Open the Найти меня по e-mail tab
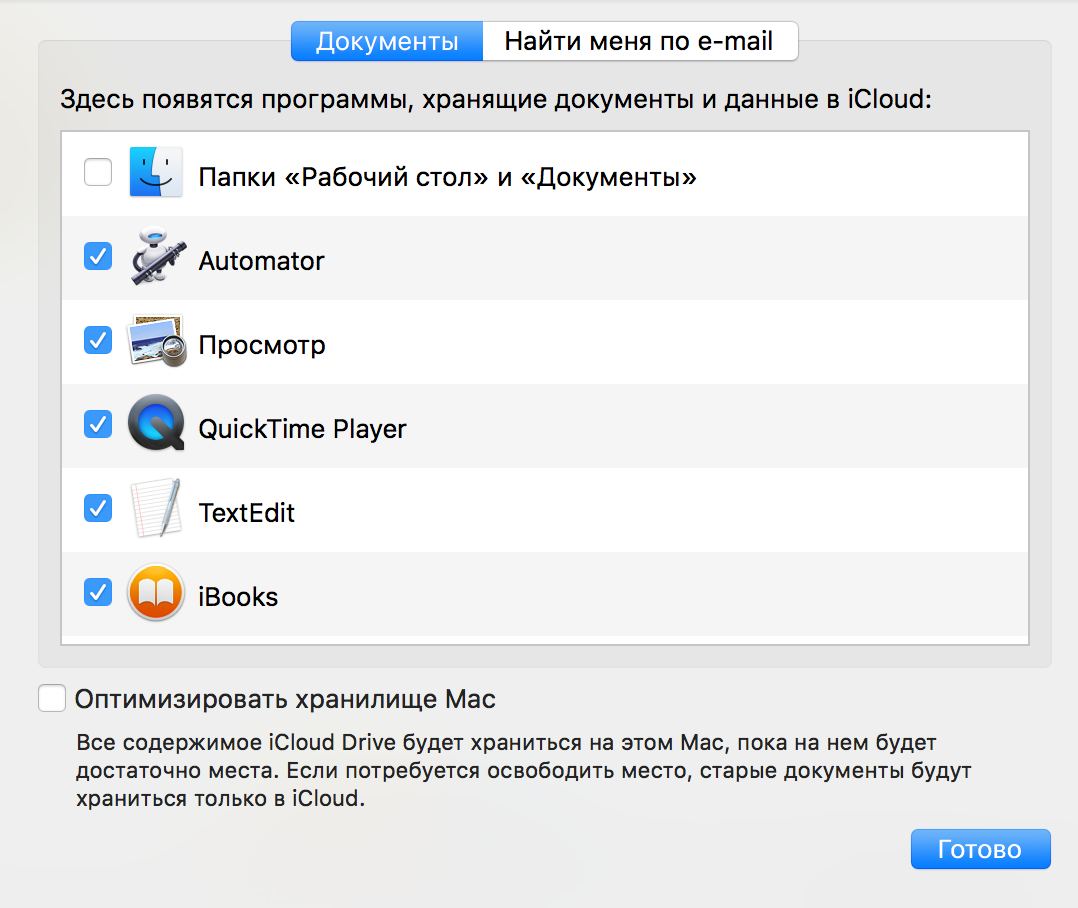1078x908 pixels. click(x=640, y=41)
